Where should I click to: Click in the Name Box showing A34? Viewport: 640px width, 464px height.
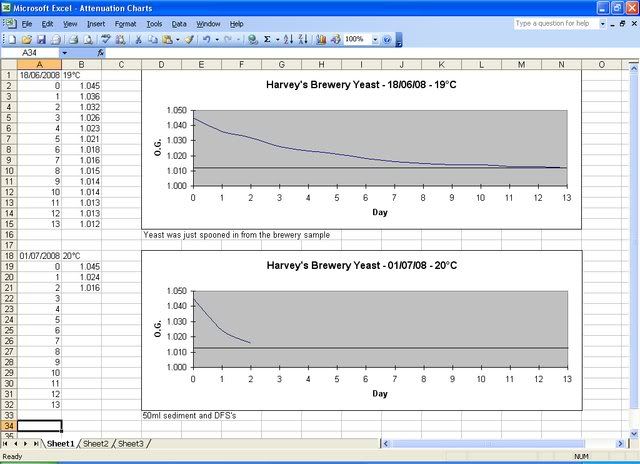31,53
